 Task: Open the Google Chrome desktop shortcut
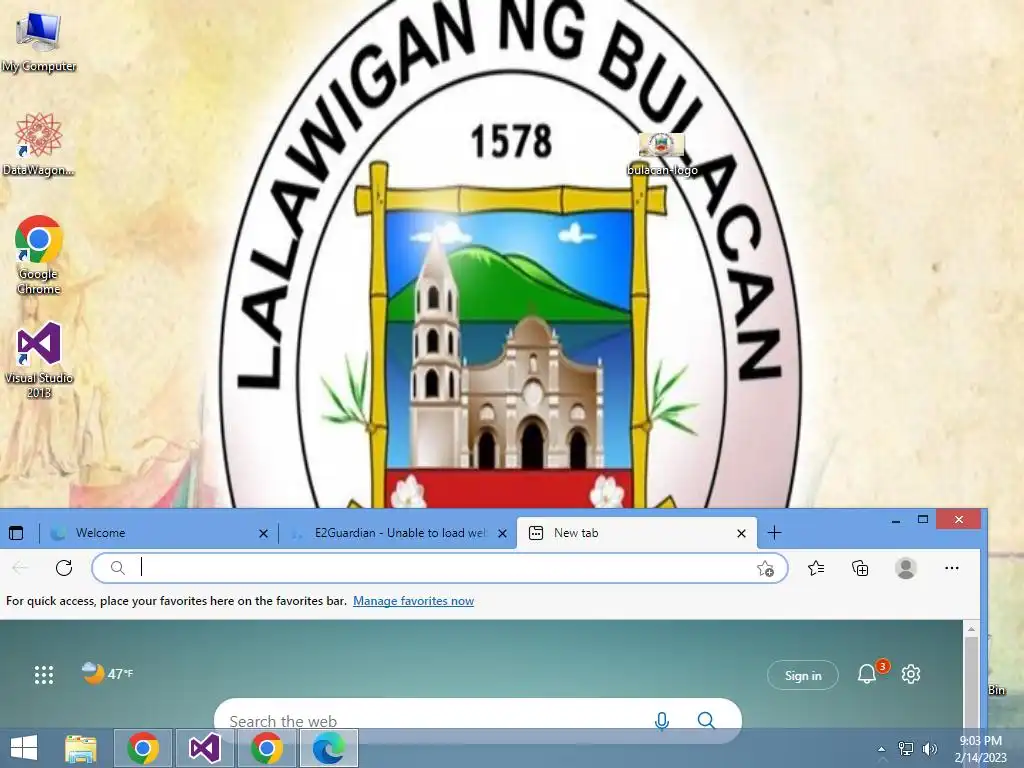pos(39,255)
